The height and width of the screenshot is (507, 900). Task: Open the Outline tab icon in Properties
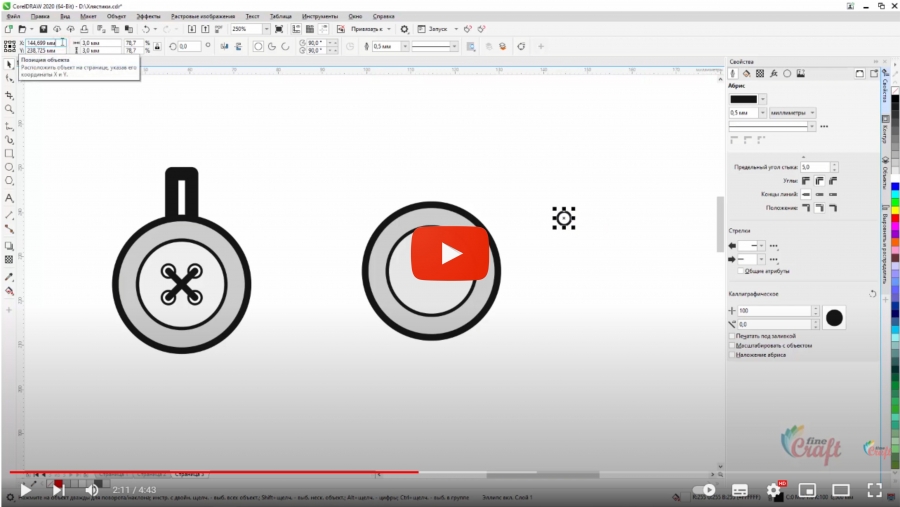pos(733,73)
